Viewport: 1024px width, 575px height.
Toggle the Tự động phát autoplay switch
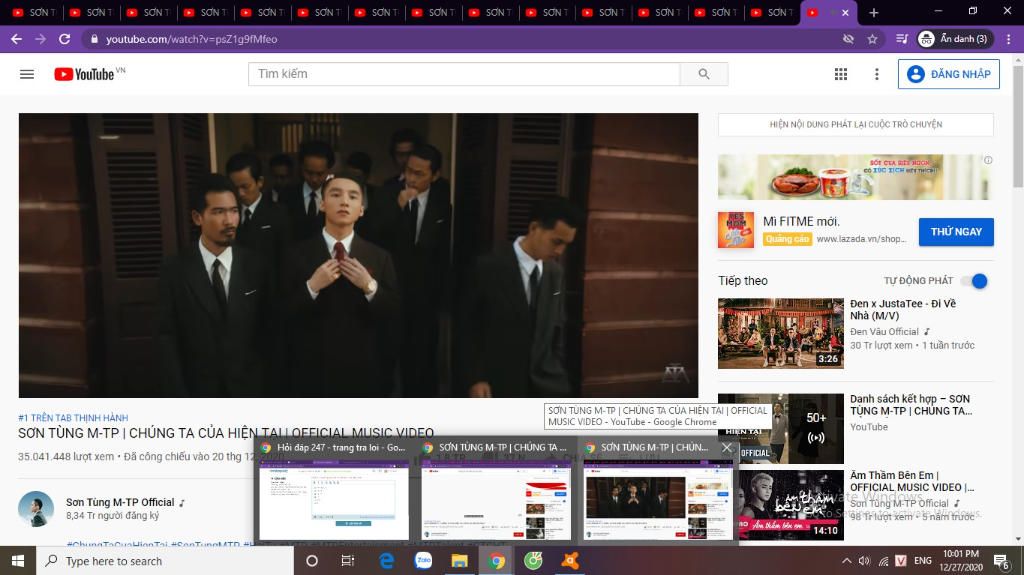point(974,281)
